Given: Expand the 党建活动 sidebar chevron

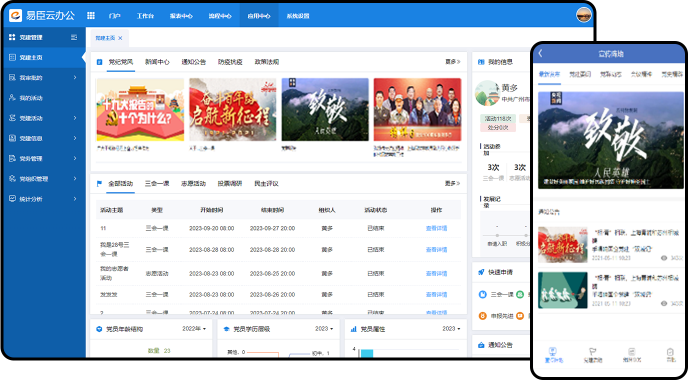Looking at the screenshot, I should [75, 118].
